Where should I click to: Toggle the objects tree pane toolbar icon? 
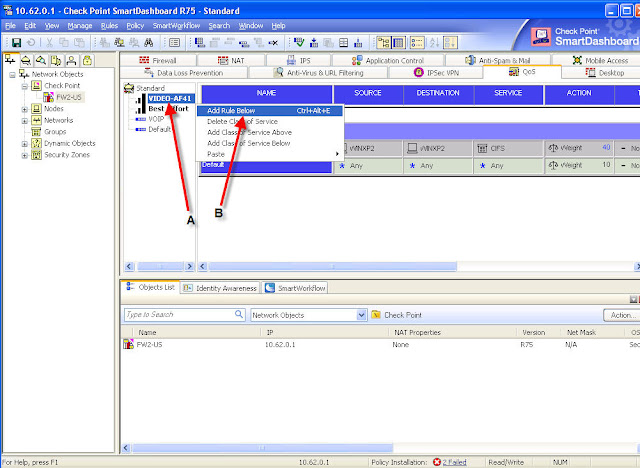tap(384, 42)
